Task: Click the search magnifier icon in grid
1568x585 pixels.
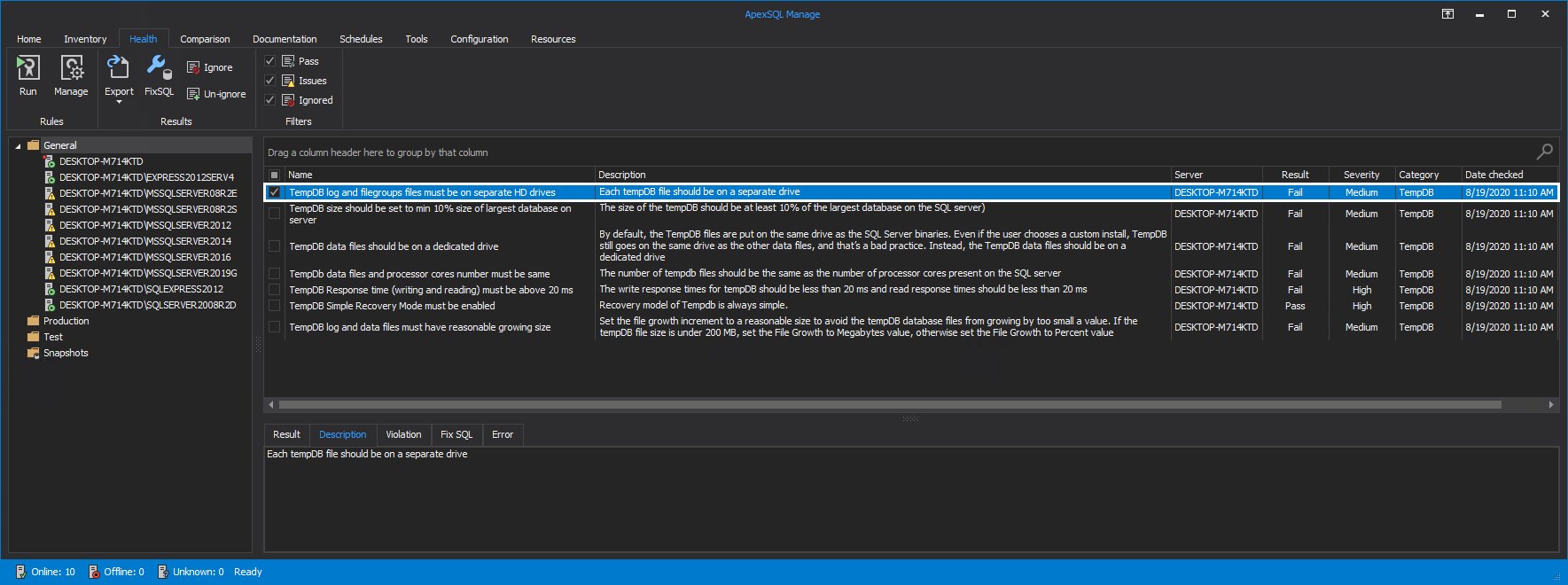Action: (1544, 152)
